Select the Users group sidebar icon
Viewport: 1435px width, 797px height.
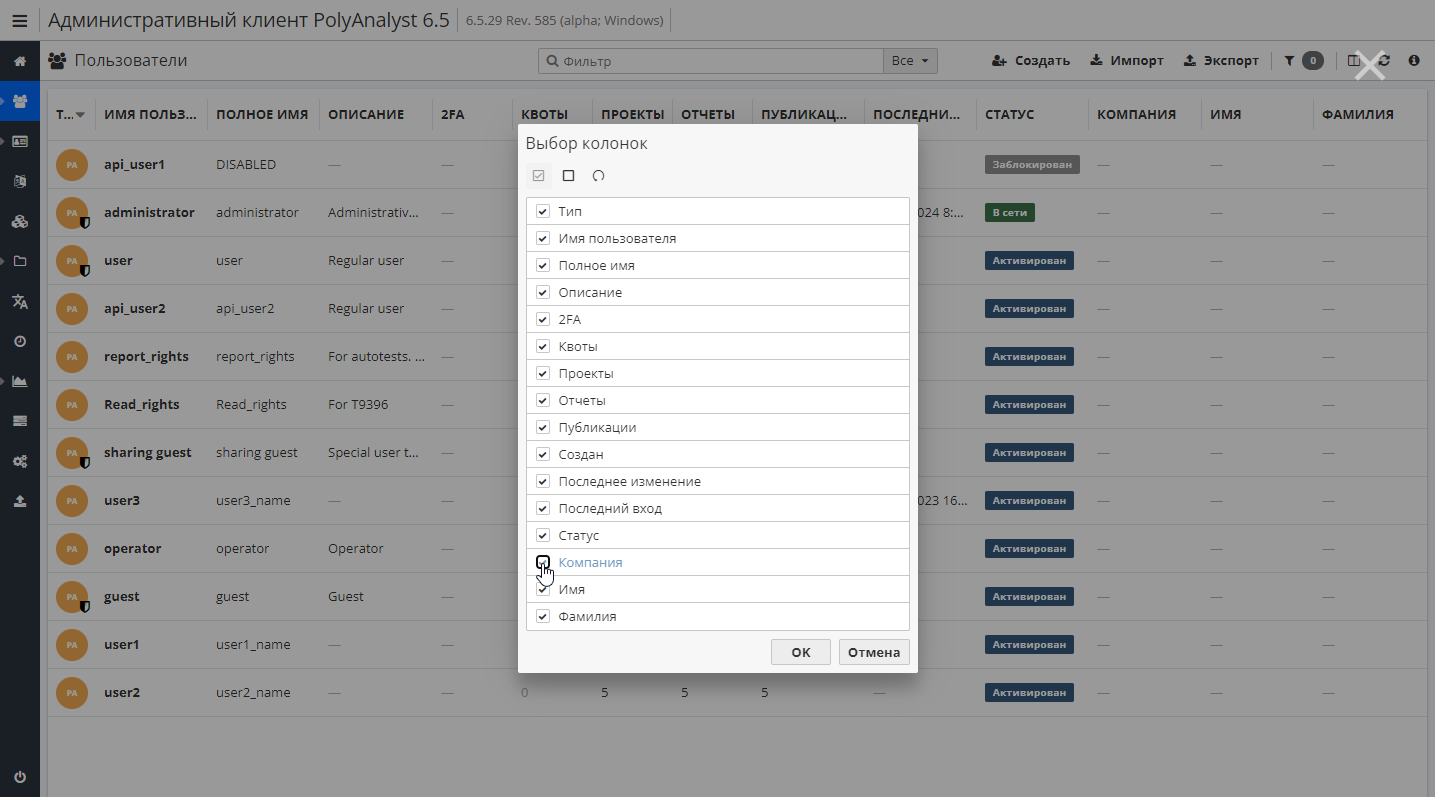tap(20, 101)
